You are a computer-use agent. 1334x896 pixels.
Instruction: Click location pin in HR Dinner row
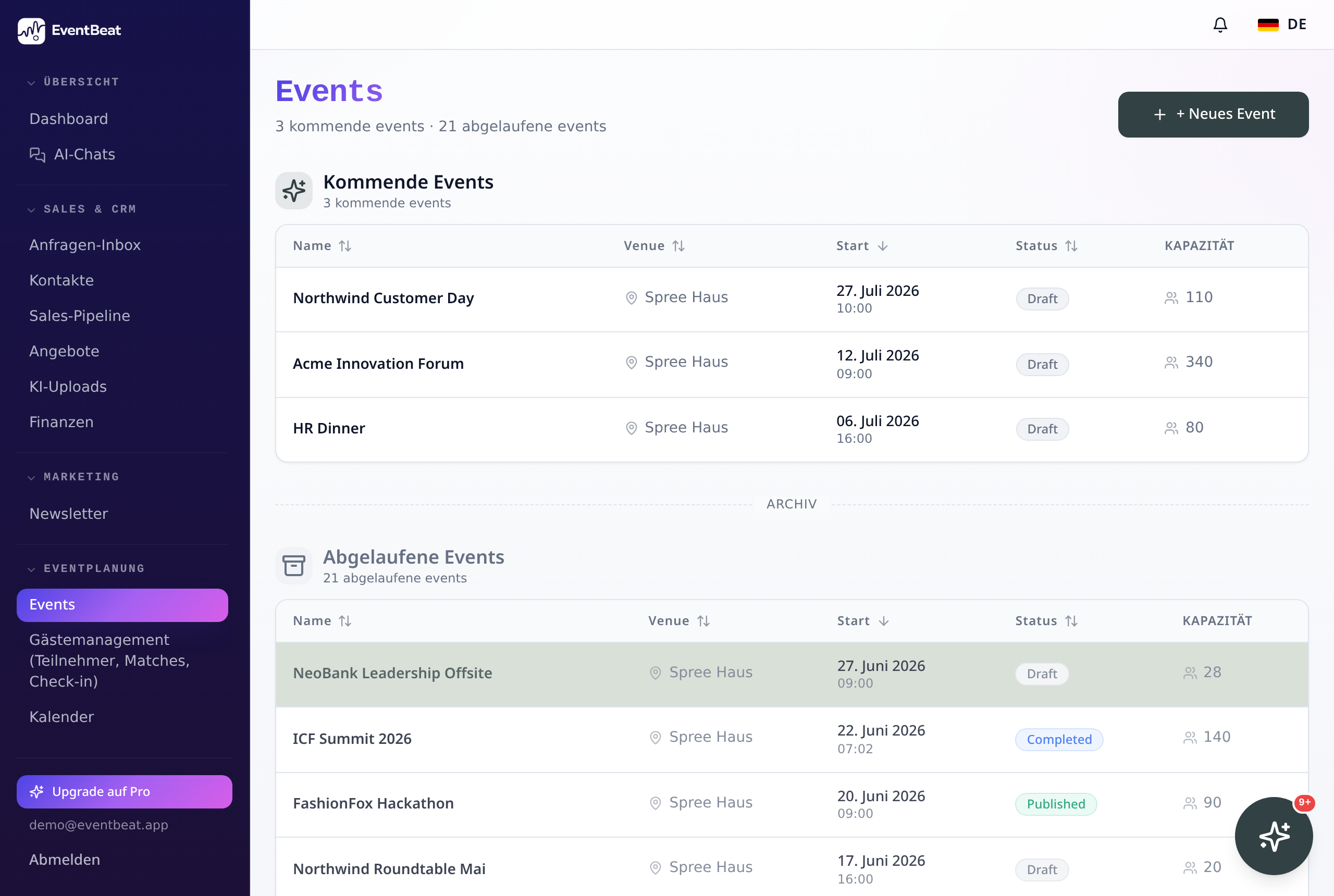631,428
